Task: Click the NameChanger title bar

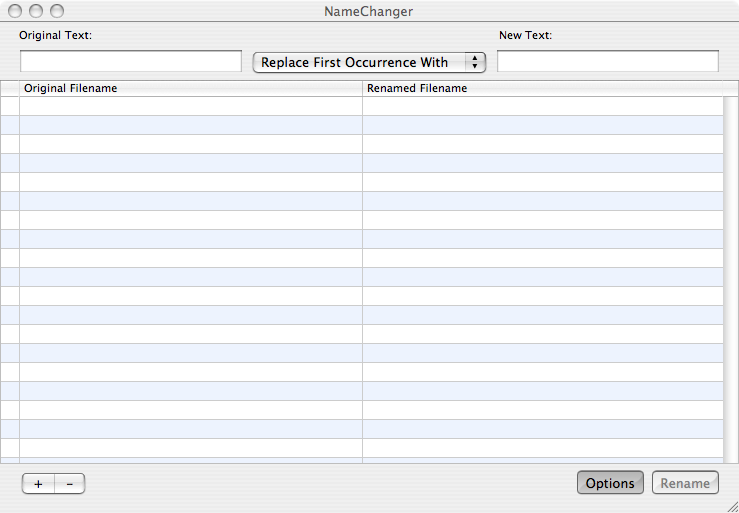Action: [x=369, y=11]
